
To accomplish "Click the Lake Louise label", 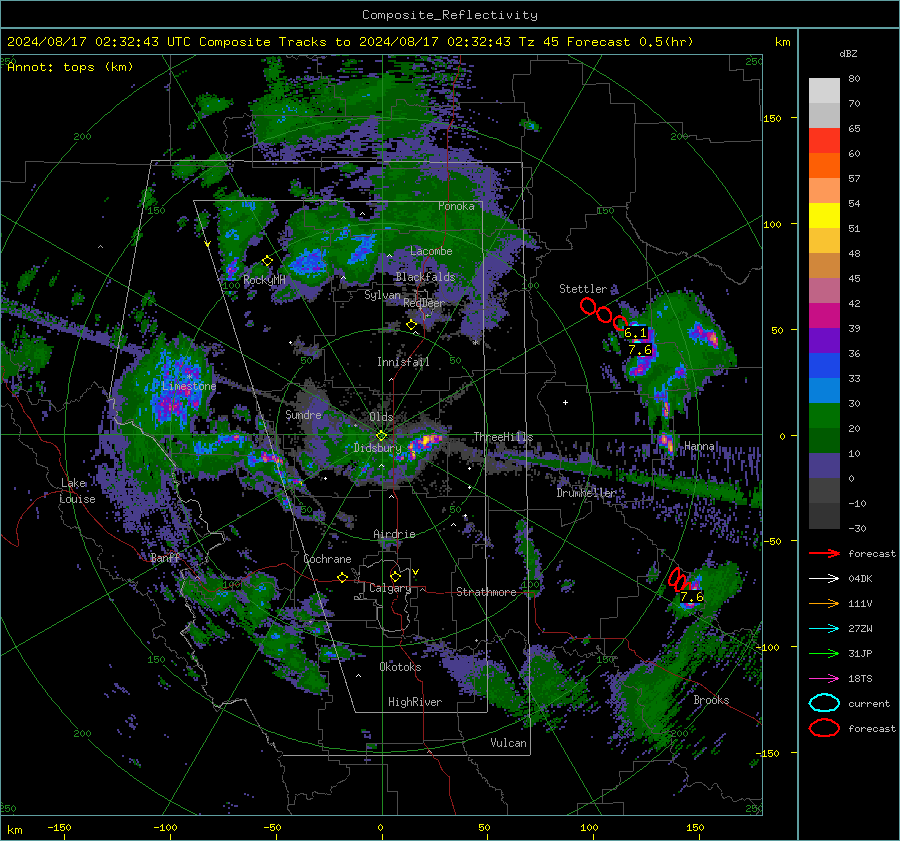I will point(77,491).
